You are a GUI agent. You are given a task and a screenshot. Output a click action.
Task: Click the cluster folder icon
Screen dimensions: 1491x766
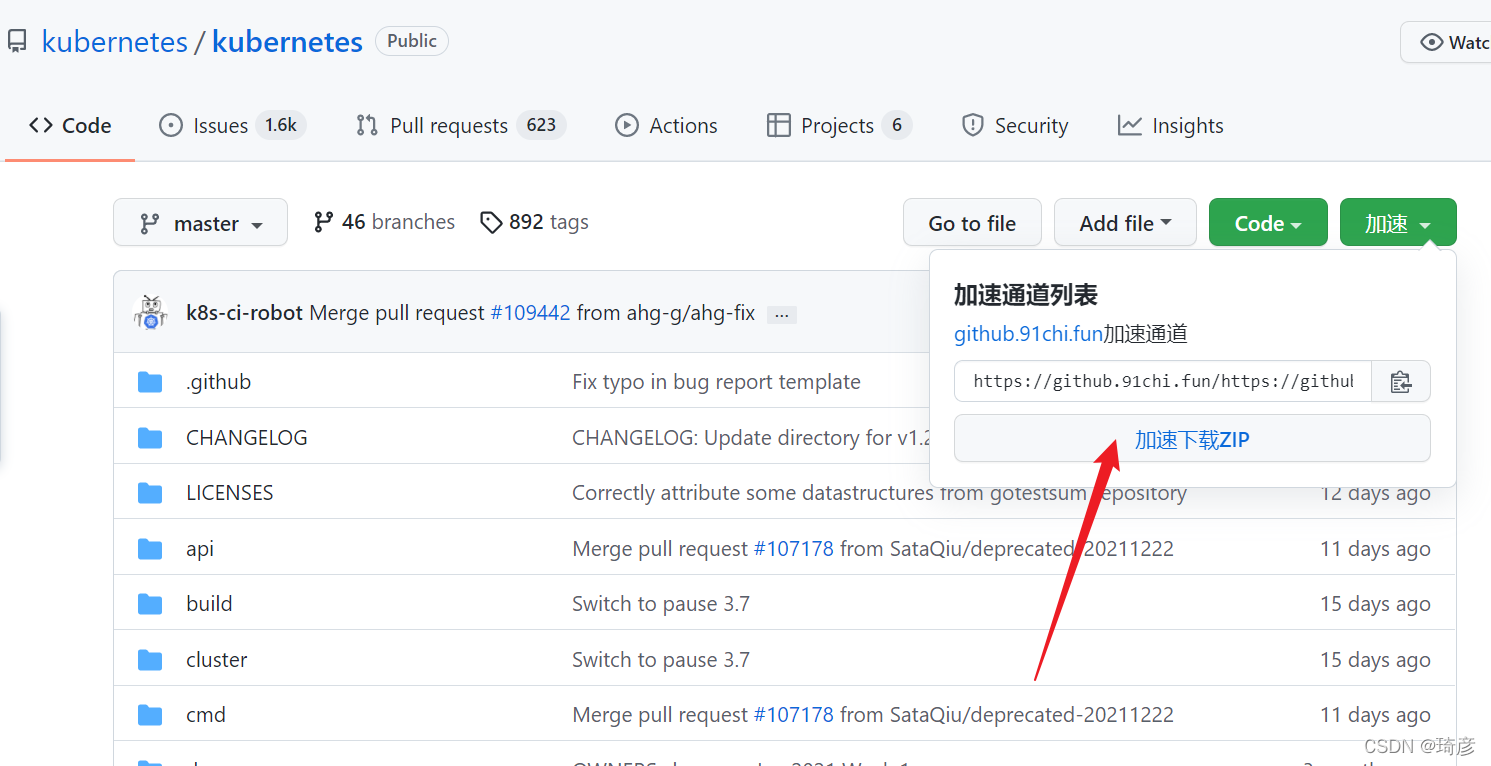[x=150, y=660]
